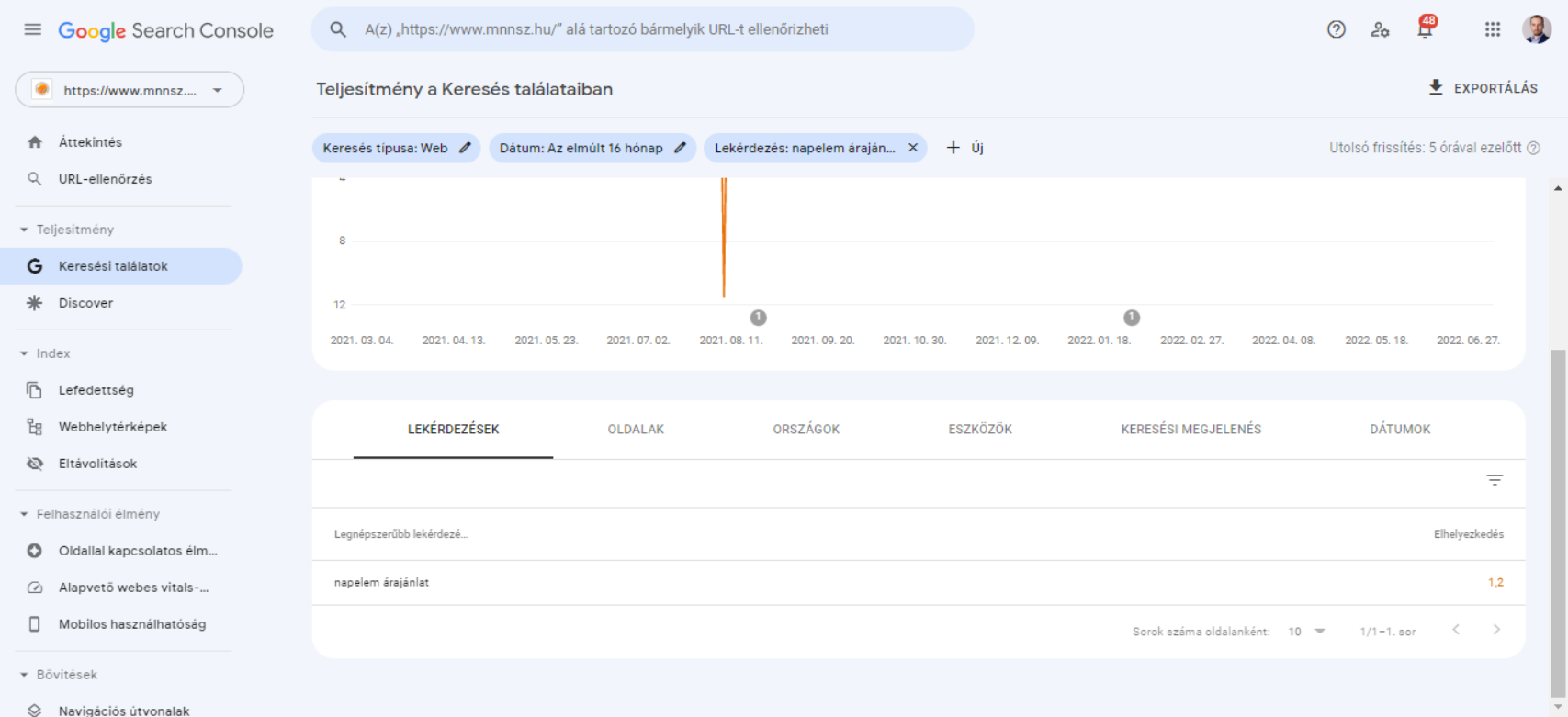Switch to the OLDALAK tab

click(636, 429)
